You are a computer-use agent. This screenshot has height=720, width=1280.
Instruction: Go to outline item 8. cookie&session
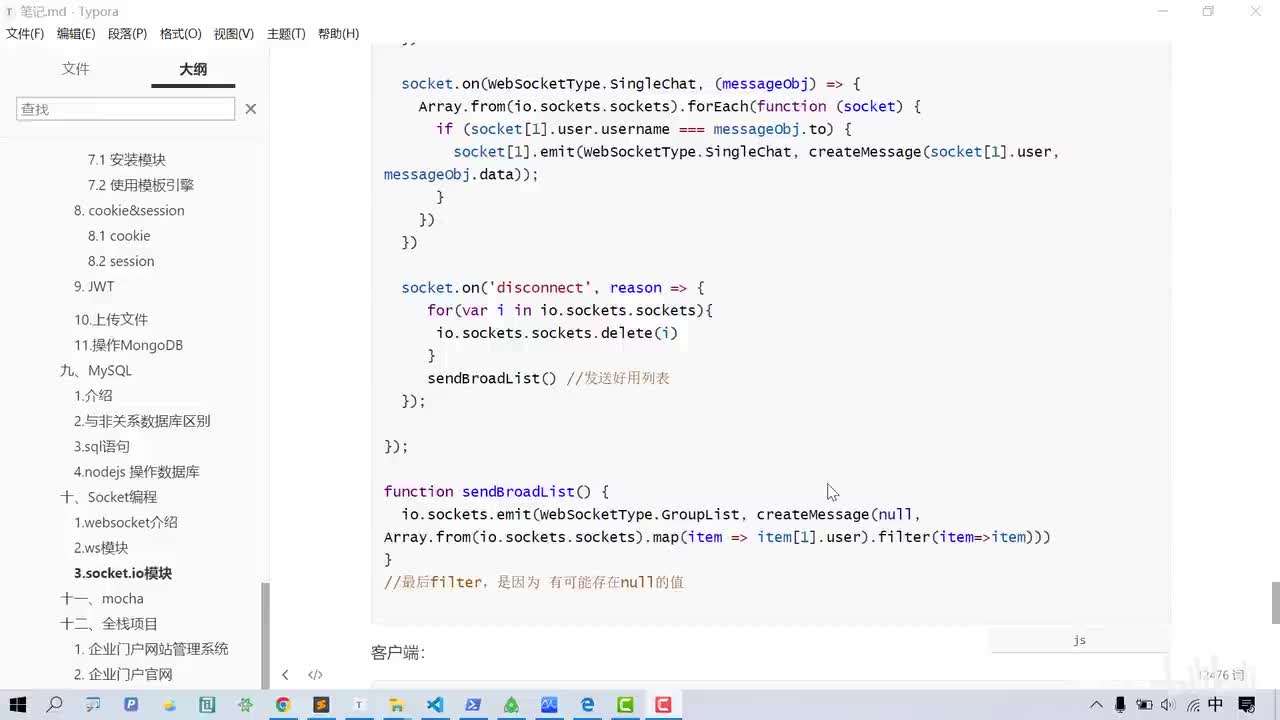click(x=129, y=211)
